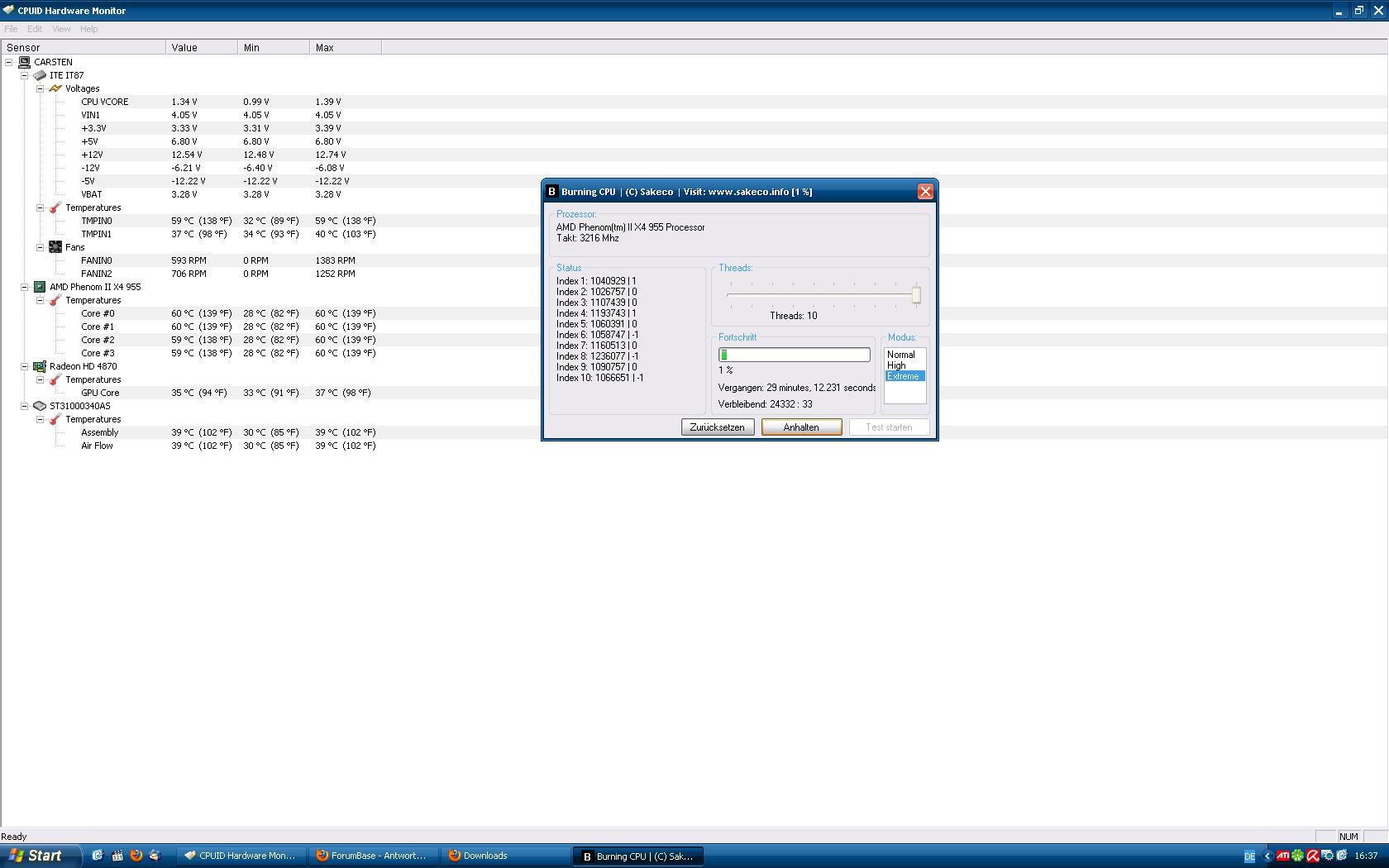The width and height of the screenshot is (1389, 868).
Task: Click the Threads slider handle
Action: [x=916, y=295]
